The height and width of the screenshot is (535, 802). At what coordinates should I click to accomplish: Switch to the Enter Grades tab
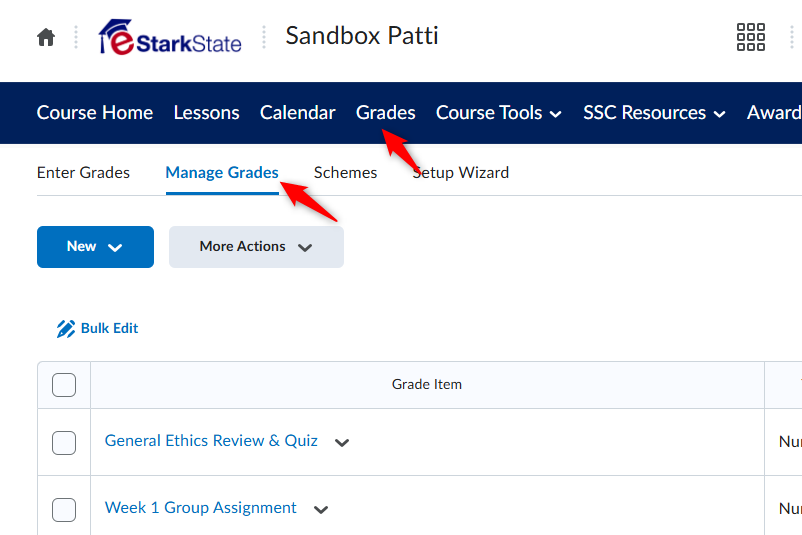pos(83,173)
